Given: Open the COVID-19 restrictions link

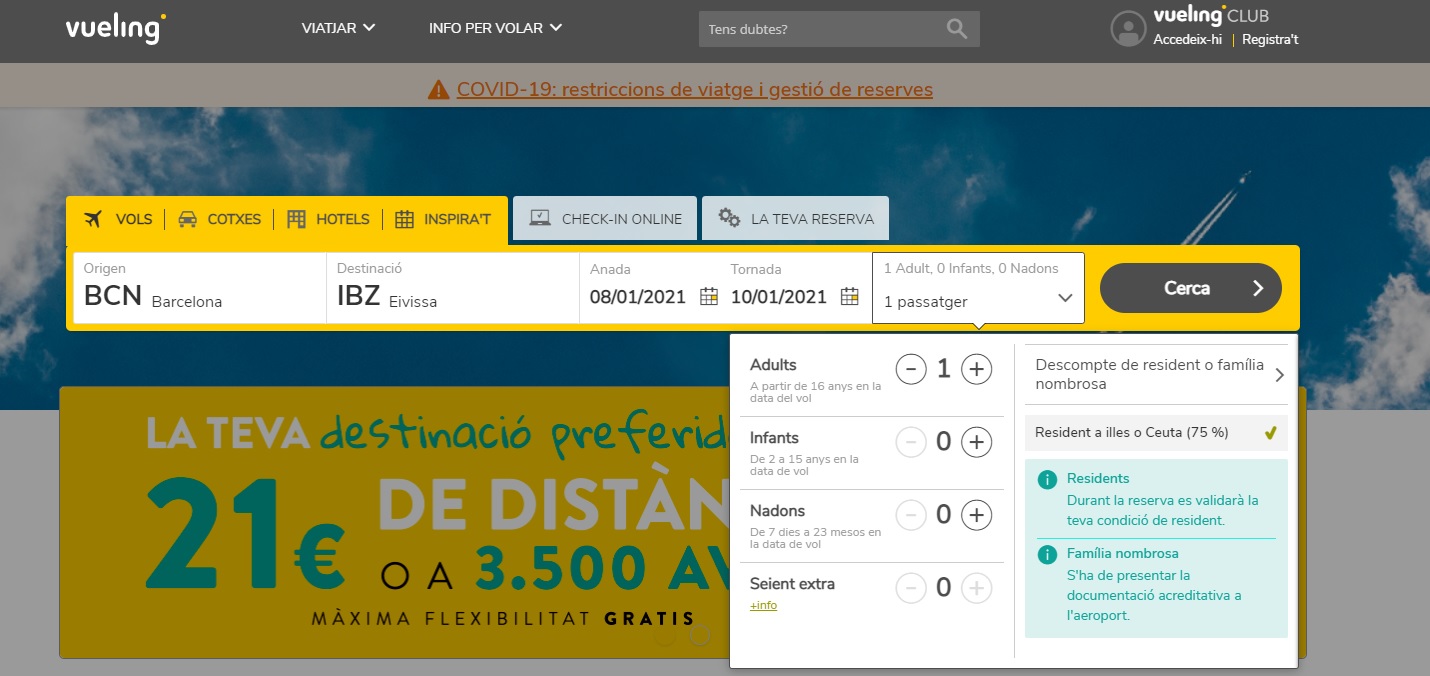Looking at the screenshot, I should coord(695,90).
